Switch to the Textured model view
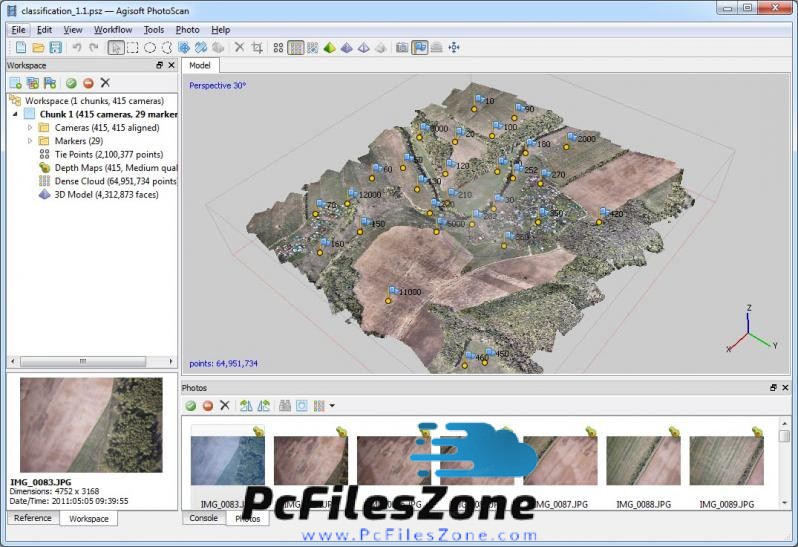798x547 pixels. point(381,48)
